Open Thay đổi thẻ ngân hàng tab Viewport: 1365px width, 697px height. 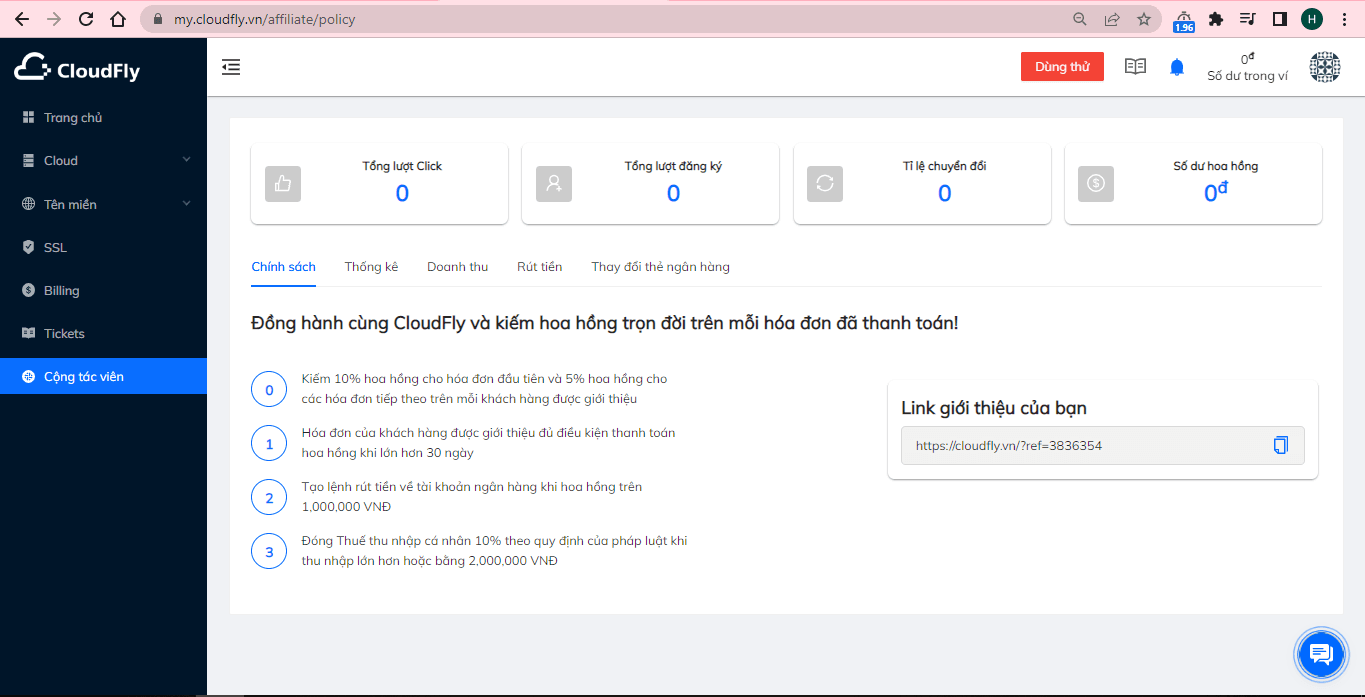[660, 267]
